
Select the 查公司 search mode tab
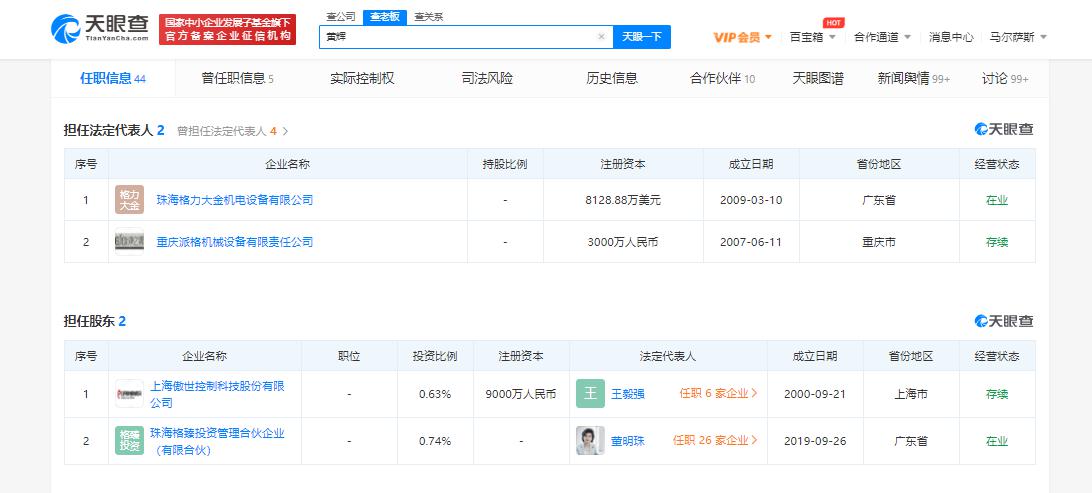(340, 17)
